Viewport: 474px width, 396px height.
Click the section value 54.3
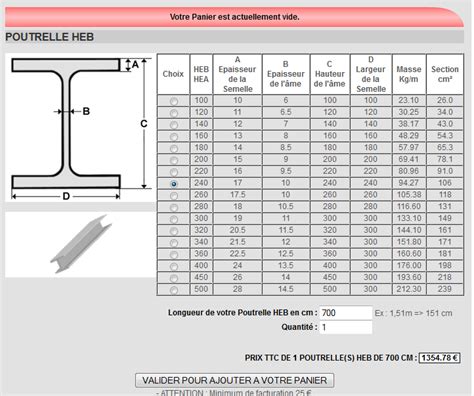pyautogui.click(x=445, y=136)
